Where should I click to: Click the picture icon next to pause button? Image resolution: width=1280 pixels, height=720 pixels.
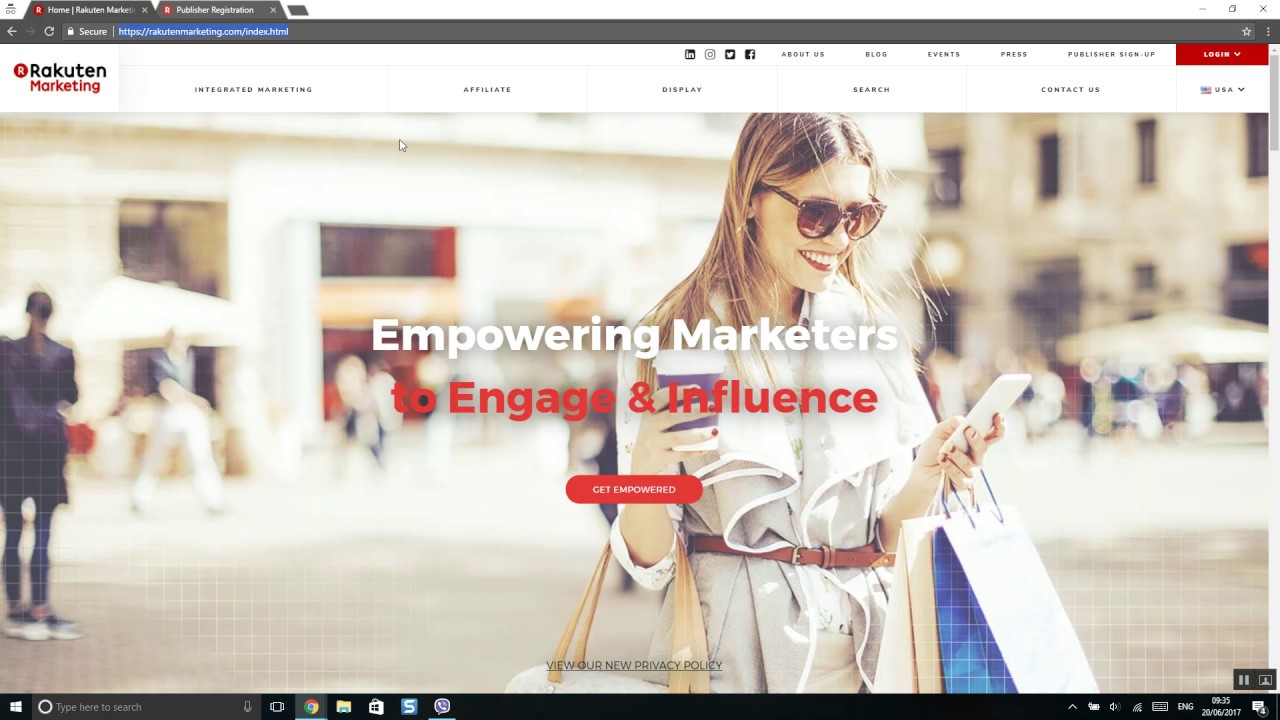(x=1265, y=680)
